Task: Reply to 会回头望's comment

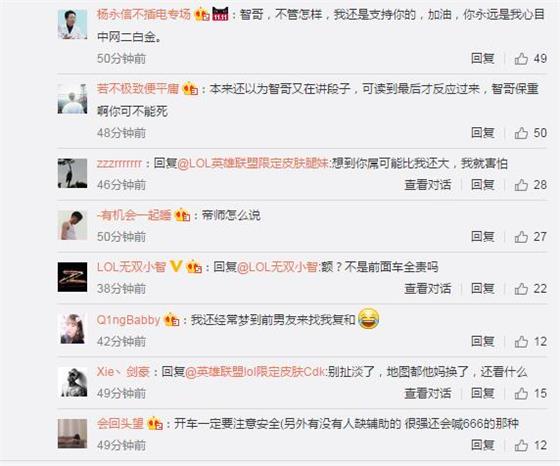Action: point(482,445)
